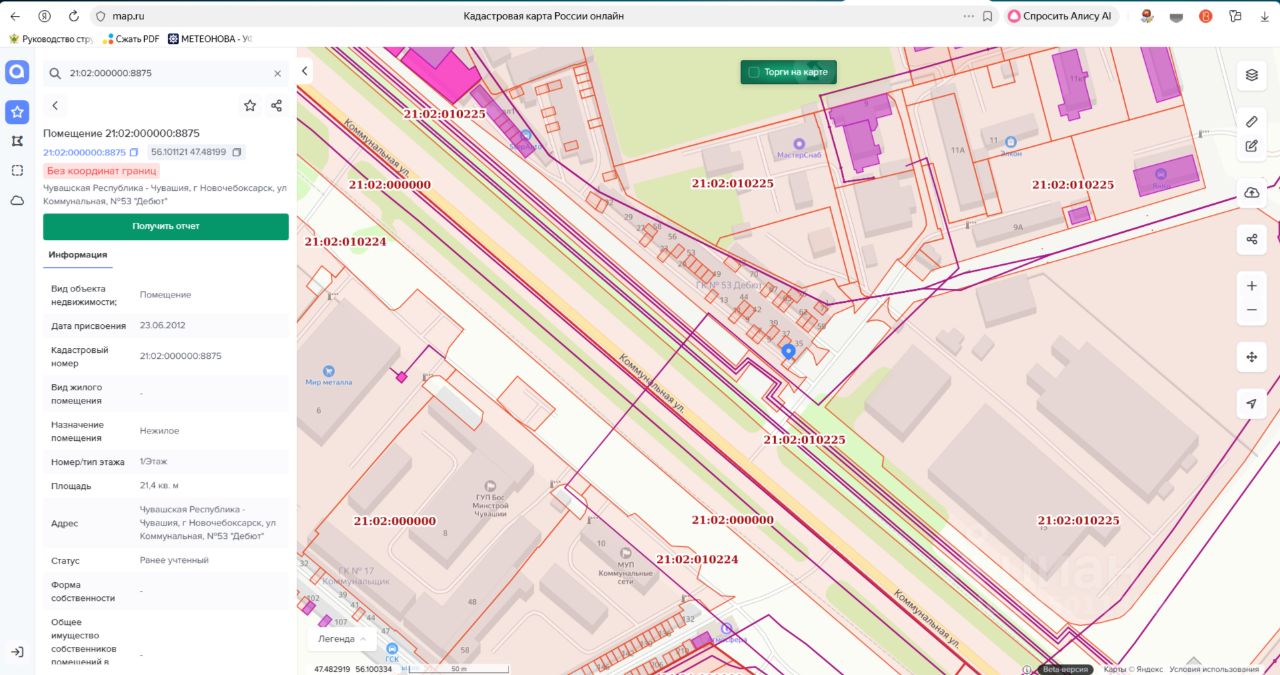1280x675 pixels.
Task: Copy the cadastral number 21:02:000000:8875
Action: click(134, 152)
